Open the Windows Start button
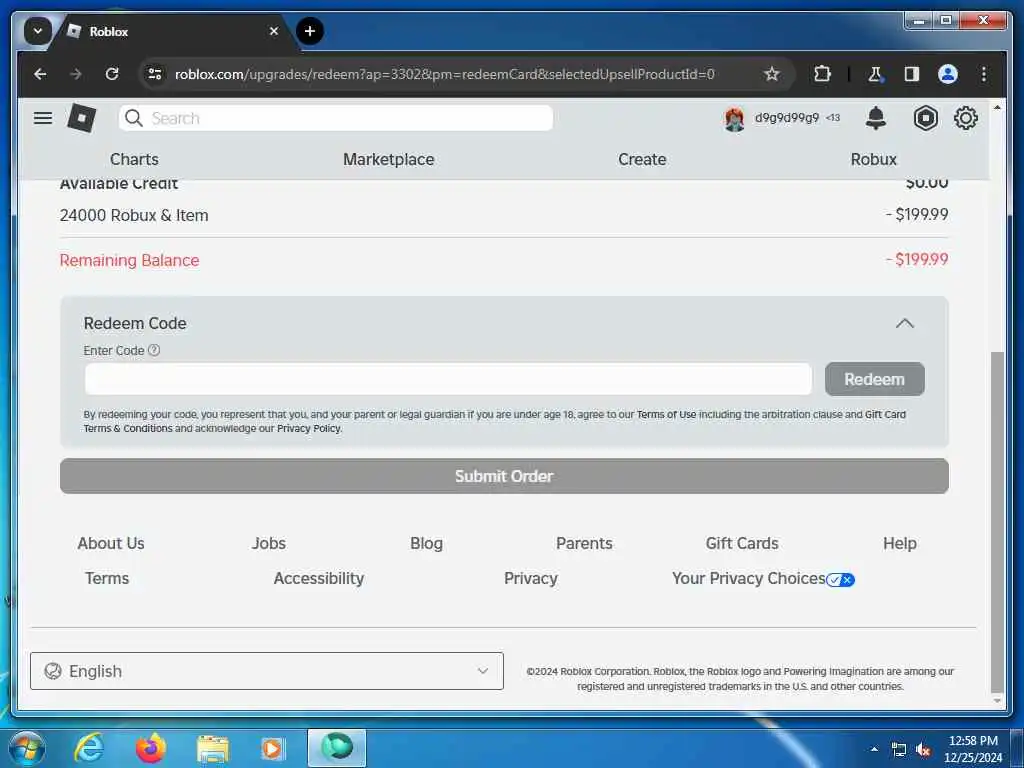 (26, 748)
